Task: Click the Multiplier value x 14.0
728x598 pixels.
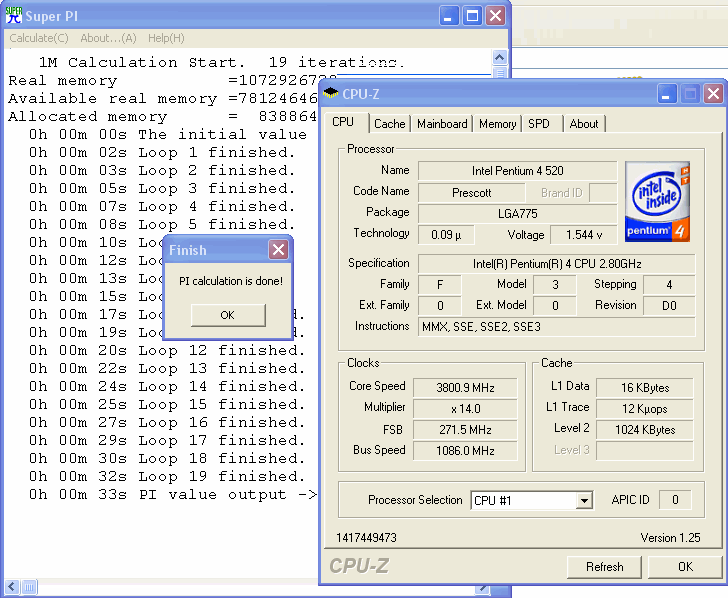Action: (x=465, y=409)
